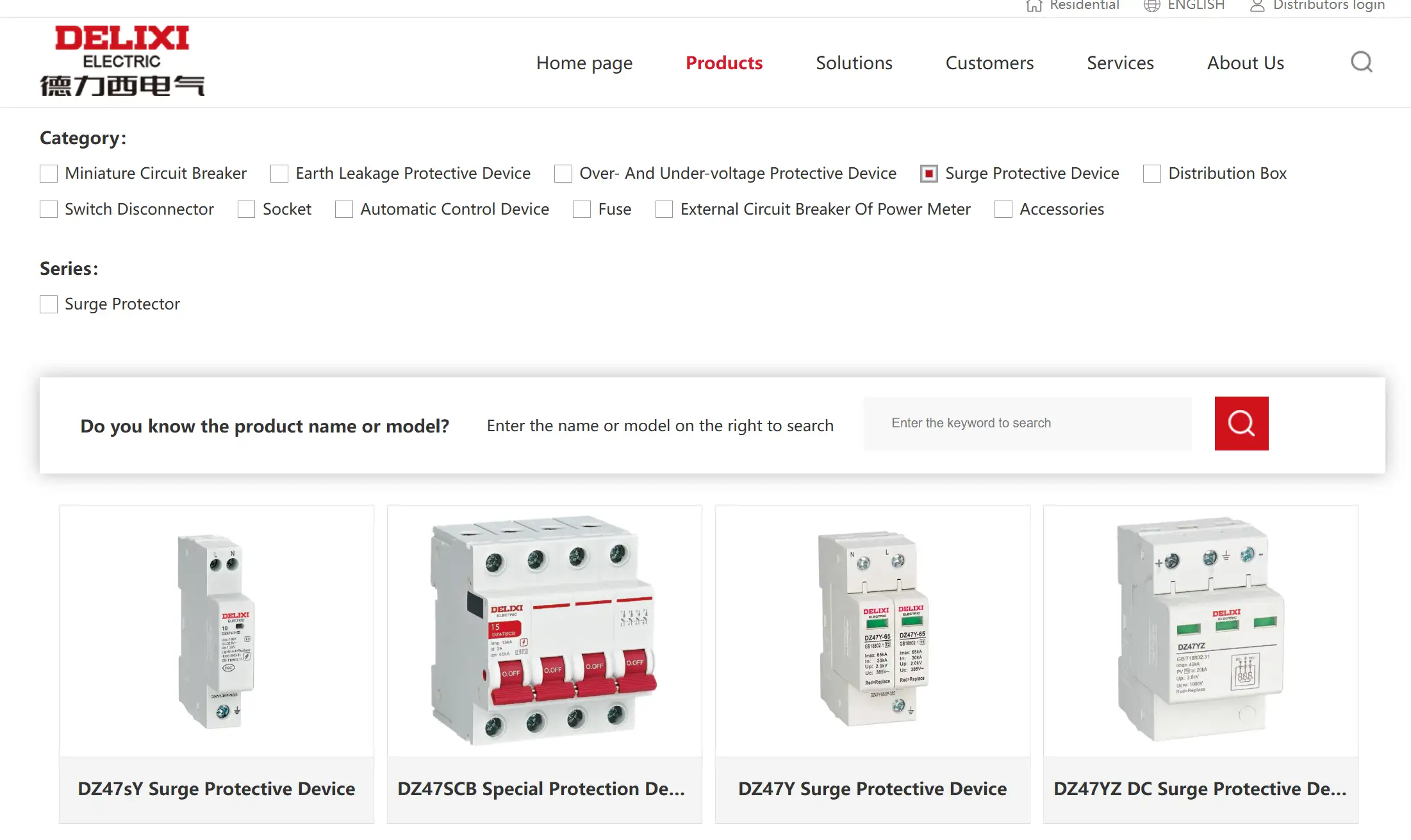Screen dimensions: 1411x840
Task: Open DZ47Y Surge Protective Device image
Action: [873, 631]
